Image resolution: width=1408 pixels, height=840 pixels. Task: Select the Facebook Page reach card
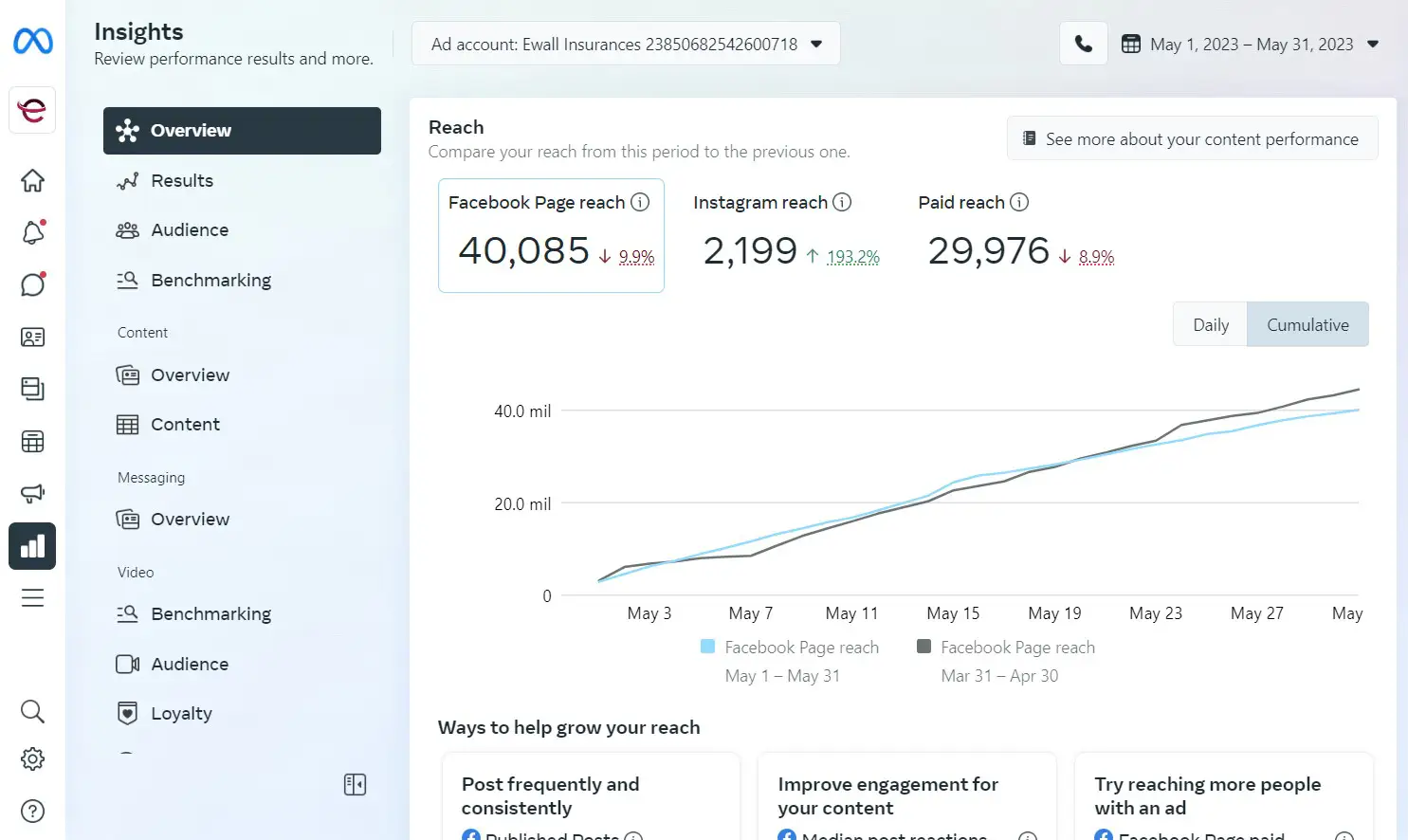tap(551, 235)
